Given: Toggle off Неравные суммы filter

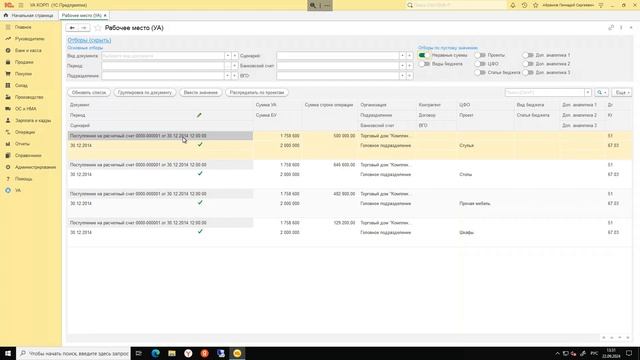Looking at the screenshot, I should tap(424, 55).
